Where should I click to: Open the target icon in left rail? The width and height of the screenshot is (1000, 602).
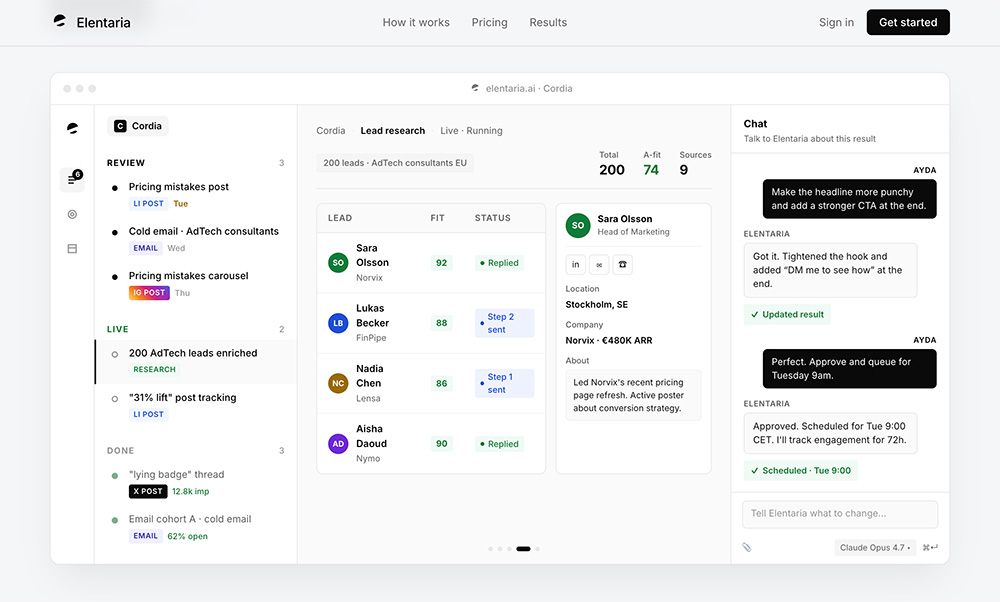coord(72,214)
